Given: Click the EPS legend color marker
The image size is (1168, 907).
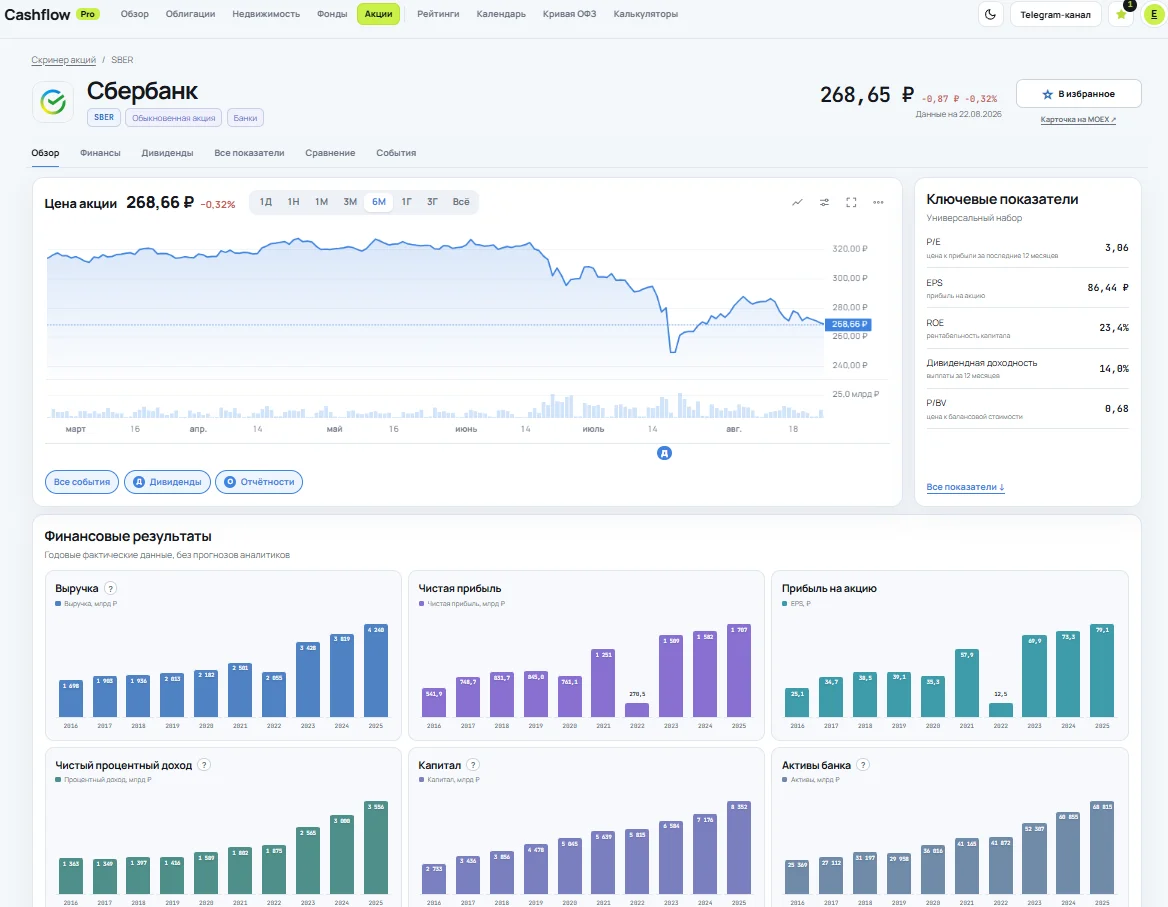Looking at the screenshot, I should coord(784,604).
